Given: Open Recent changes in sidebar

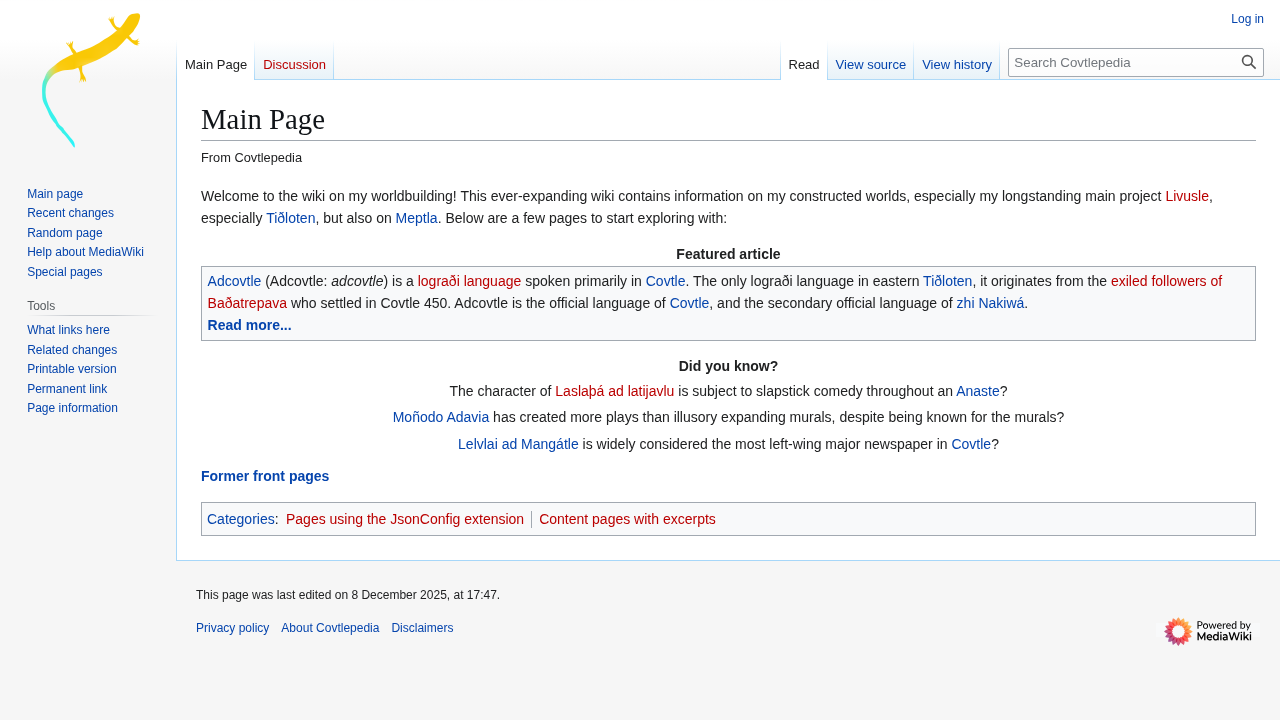Looking at the screenshot, I should click(x=70, y=213).
